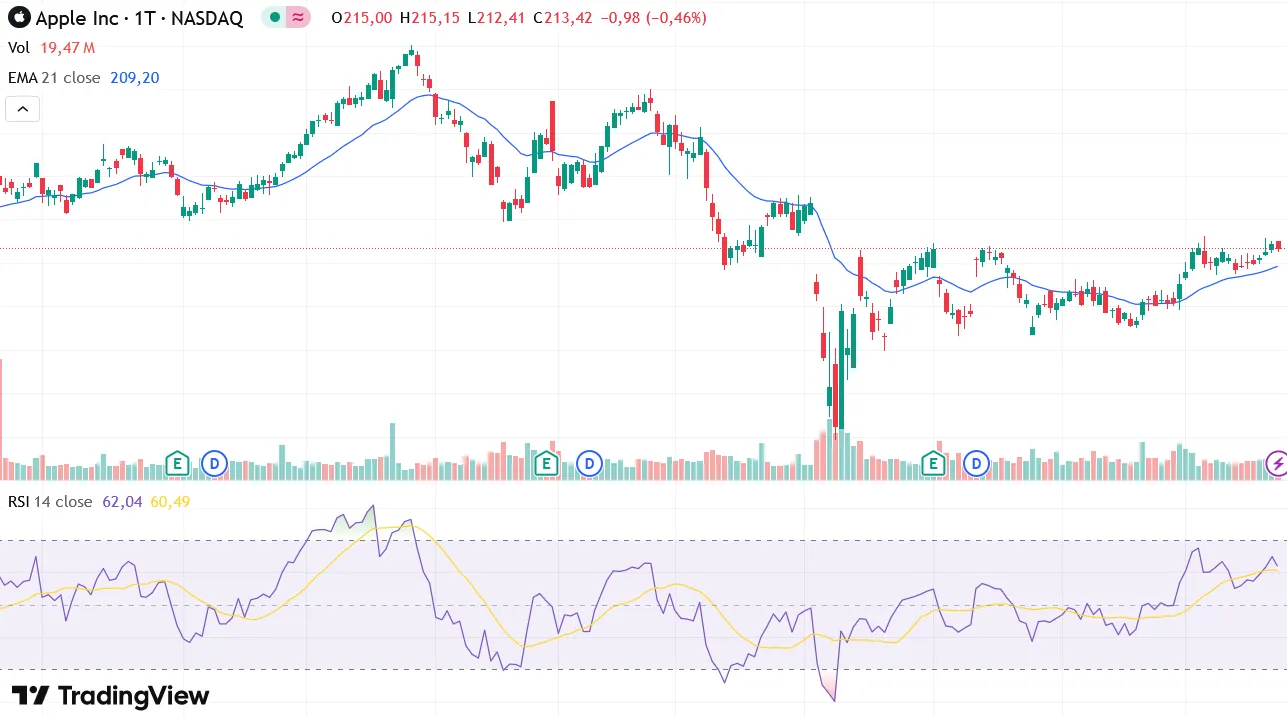Collapse the indicator legend with the arrow

23,109
